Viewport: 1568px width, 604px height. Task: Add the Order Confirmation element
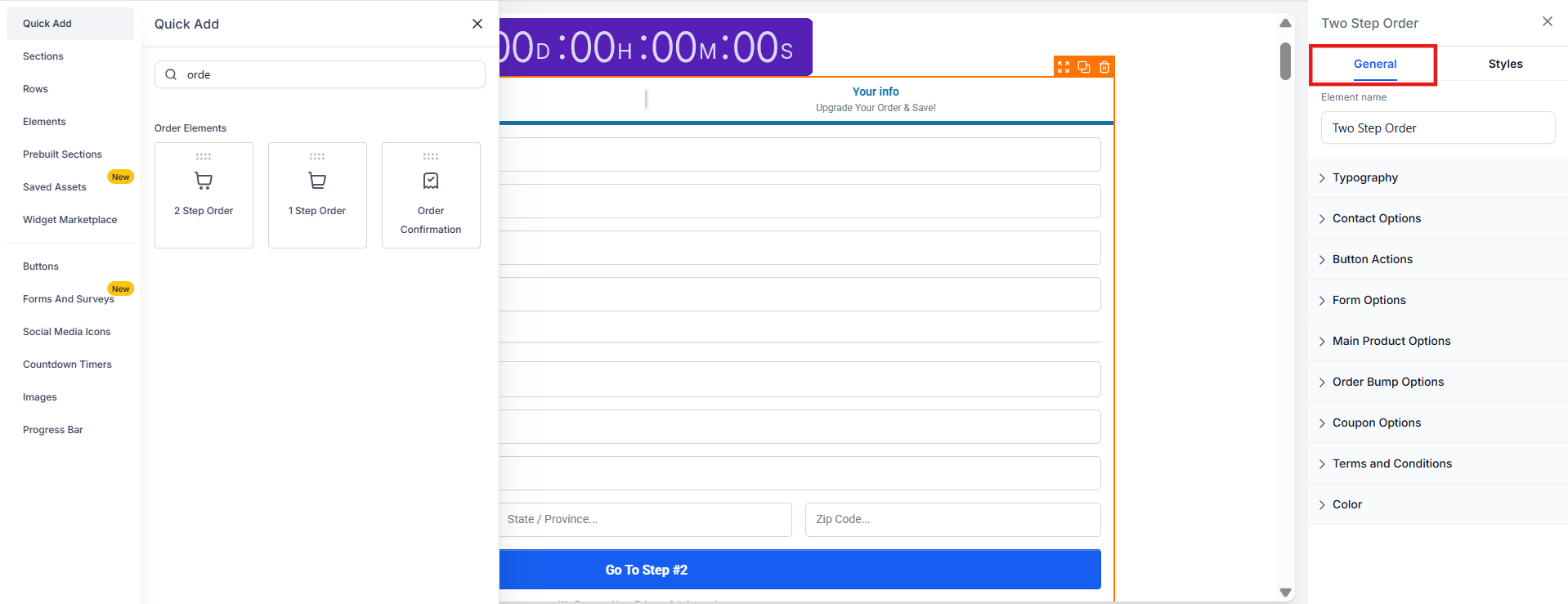coord(431,195)
